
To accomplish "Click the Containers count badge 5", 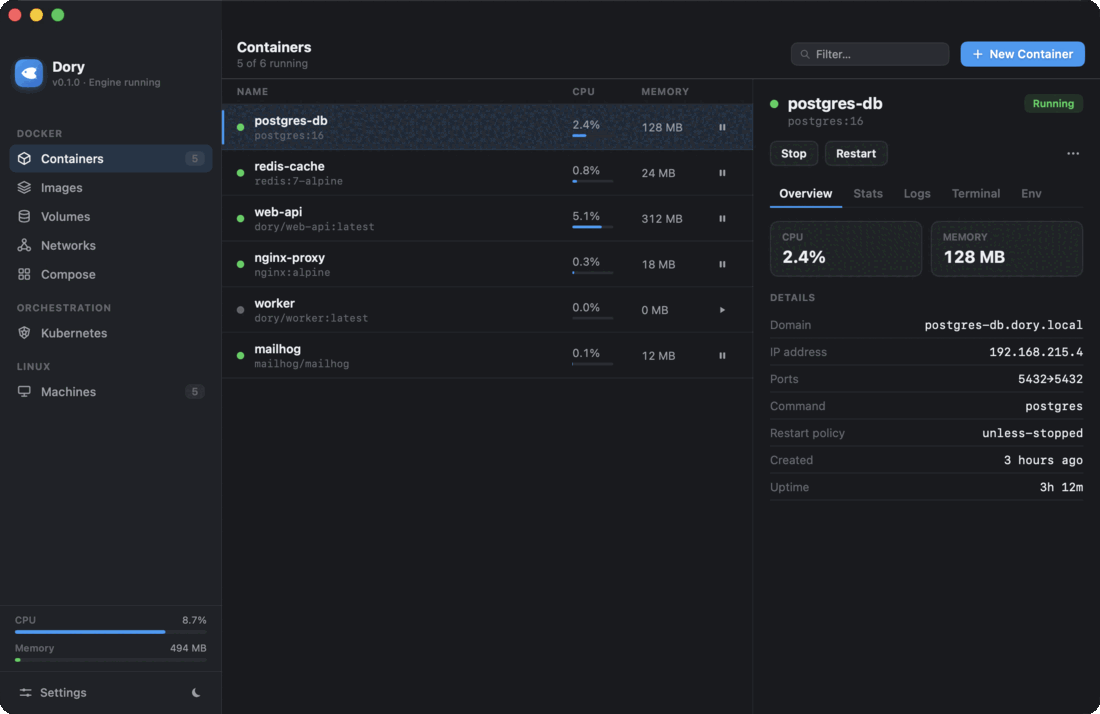I will [194, 159].
